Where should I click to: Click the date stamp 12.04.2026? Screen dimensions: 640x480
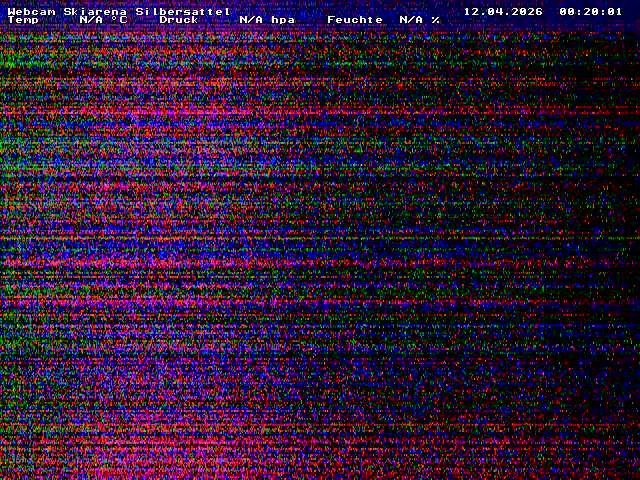[503, 11]
